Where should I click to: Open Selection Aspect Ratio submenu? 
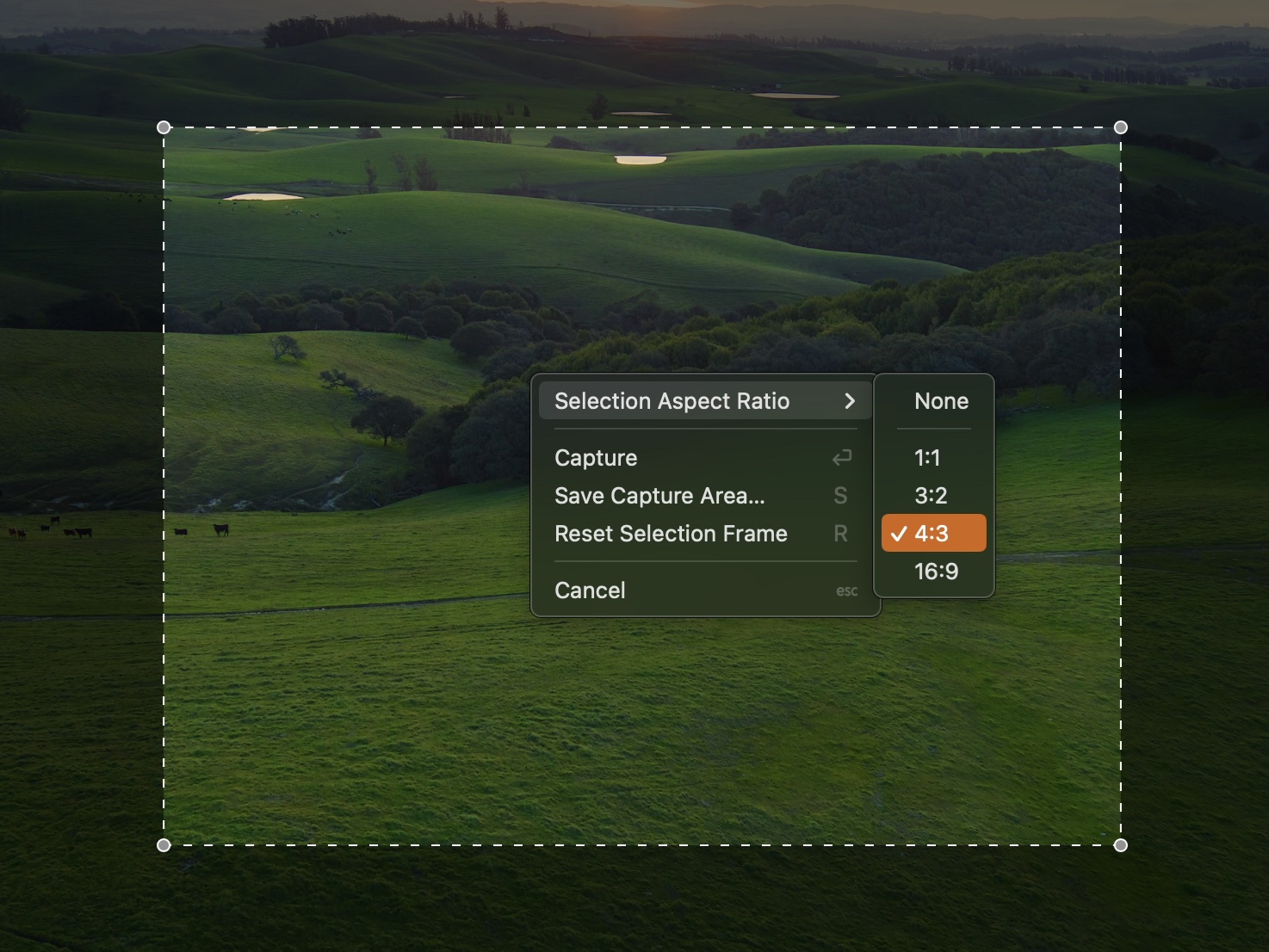(705, 401)
